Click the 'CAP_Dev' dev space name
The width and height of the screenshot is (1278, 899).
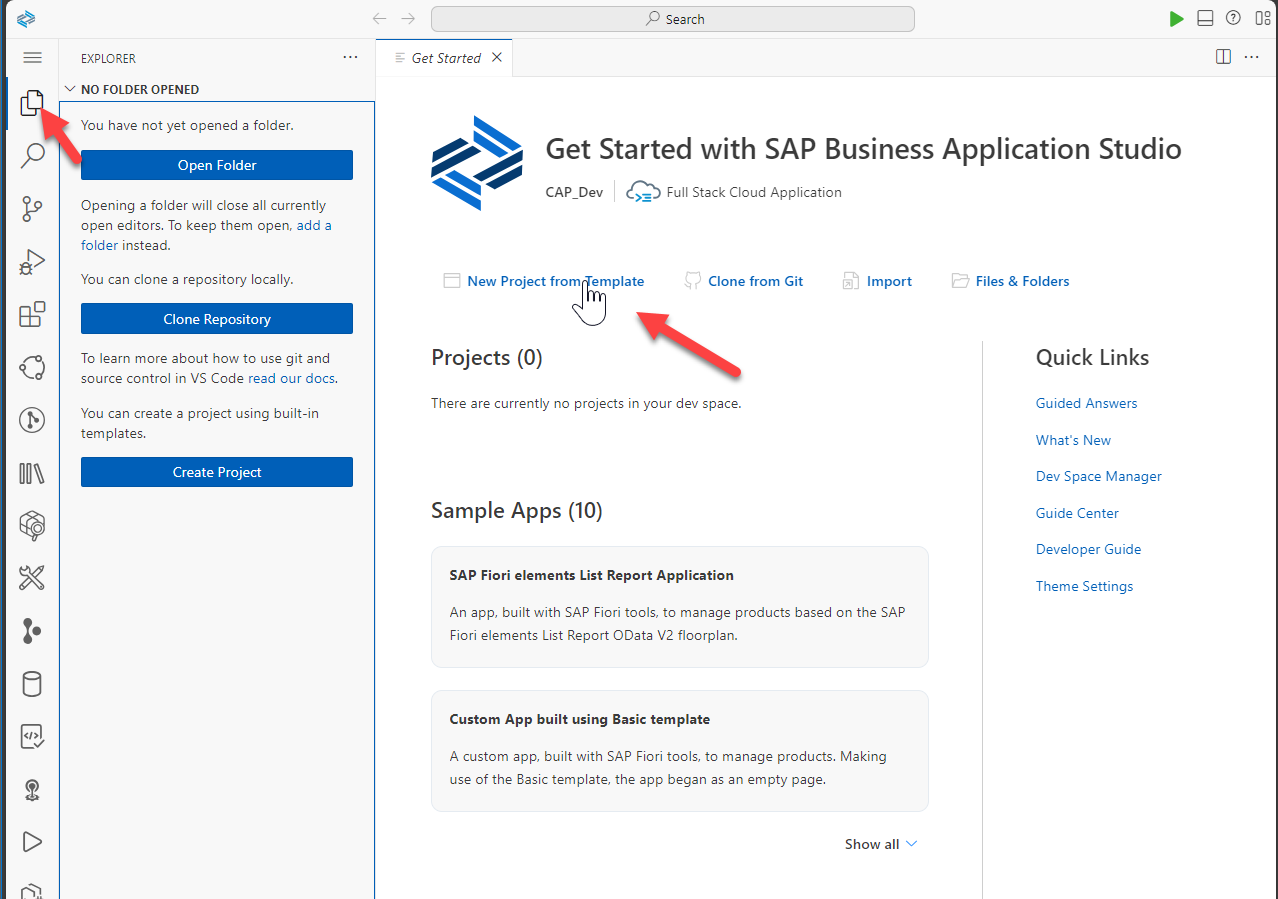[574, 192]
